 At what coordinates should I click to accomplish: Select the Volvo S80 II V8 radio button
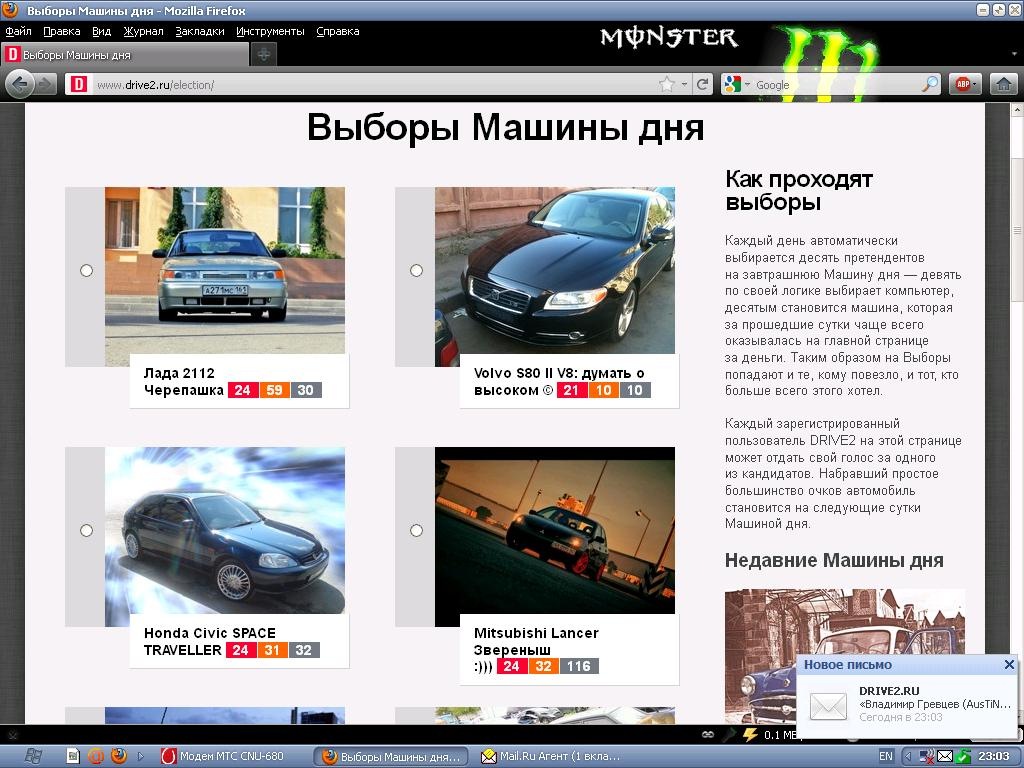pos(416,270)
